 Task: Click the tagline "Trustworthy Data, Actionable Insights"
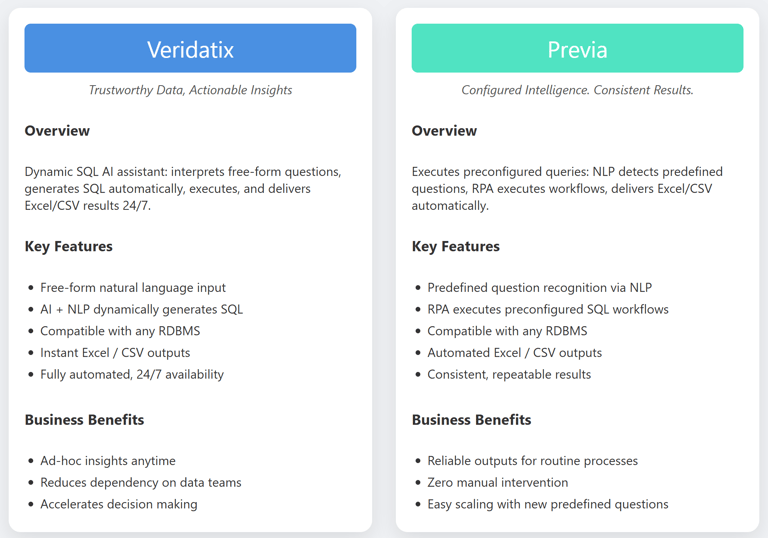tap(190, 90)
